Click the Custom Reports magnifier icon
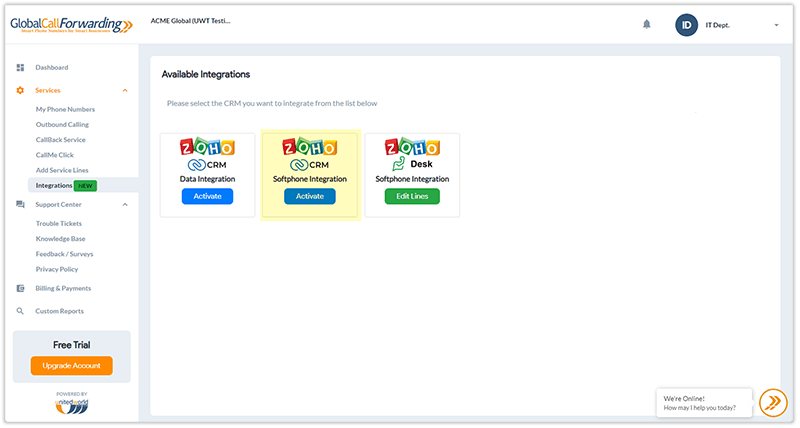The width and height of the screenshot is (800, 428). click(20, 311)
